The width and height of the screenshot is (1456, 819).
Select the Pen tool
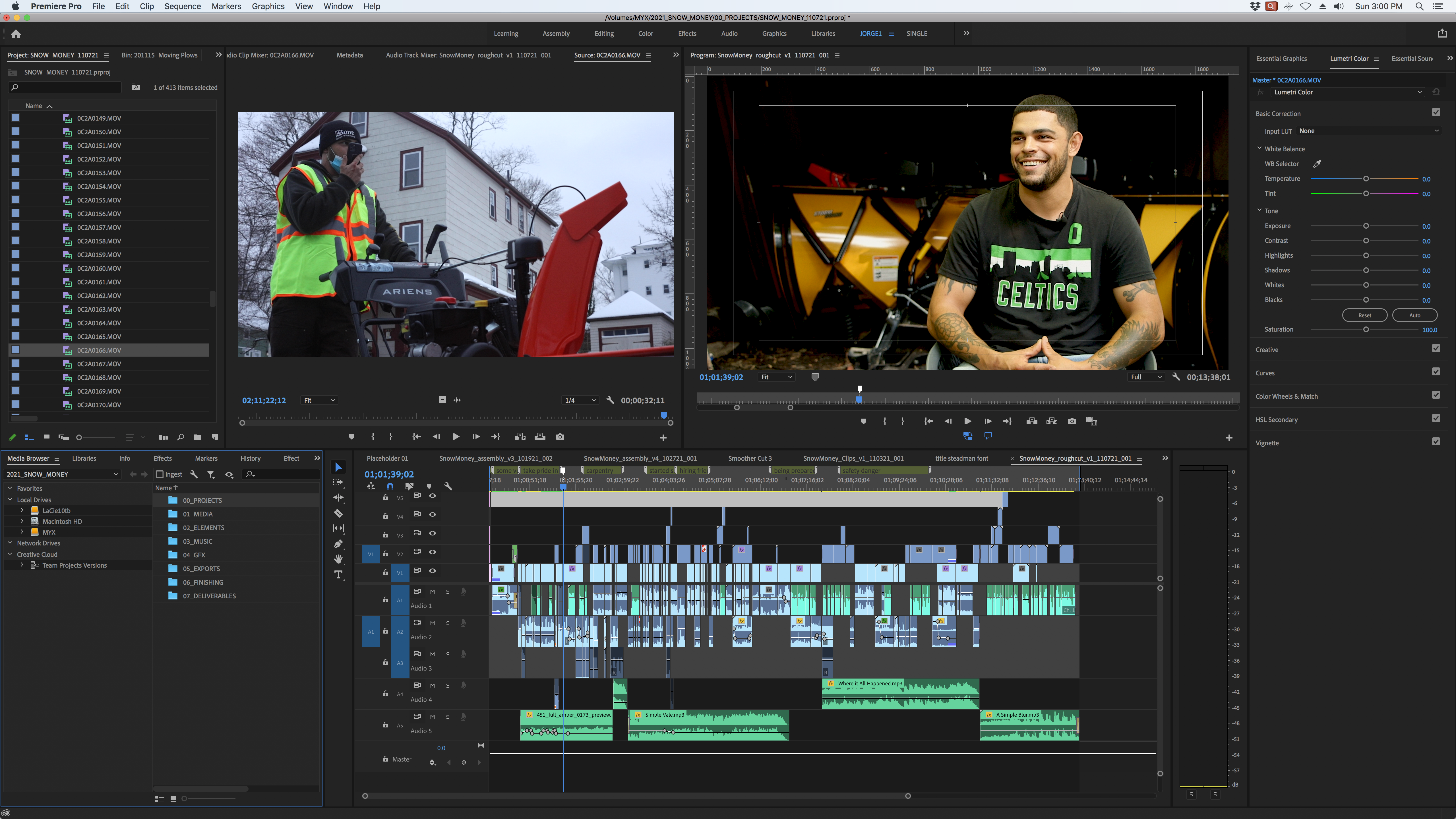(338, 544)
